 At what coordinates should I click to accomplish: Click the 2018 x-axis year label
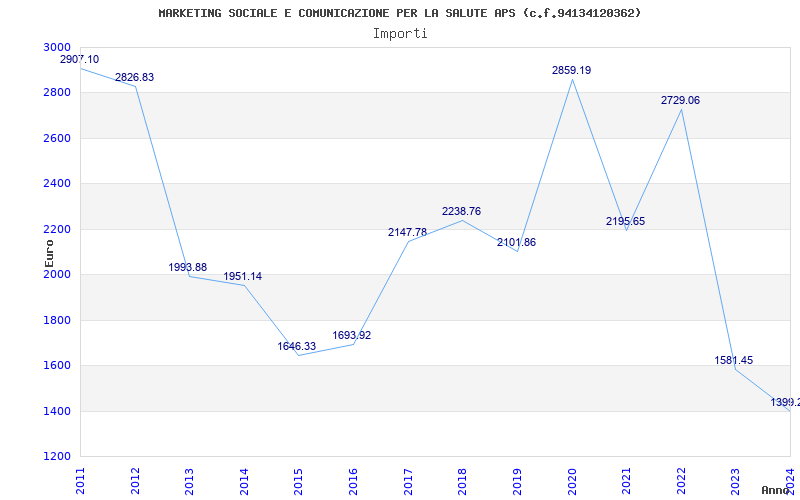click(463, 481)
